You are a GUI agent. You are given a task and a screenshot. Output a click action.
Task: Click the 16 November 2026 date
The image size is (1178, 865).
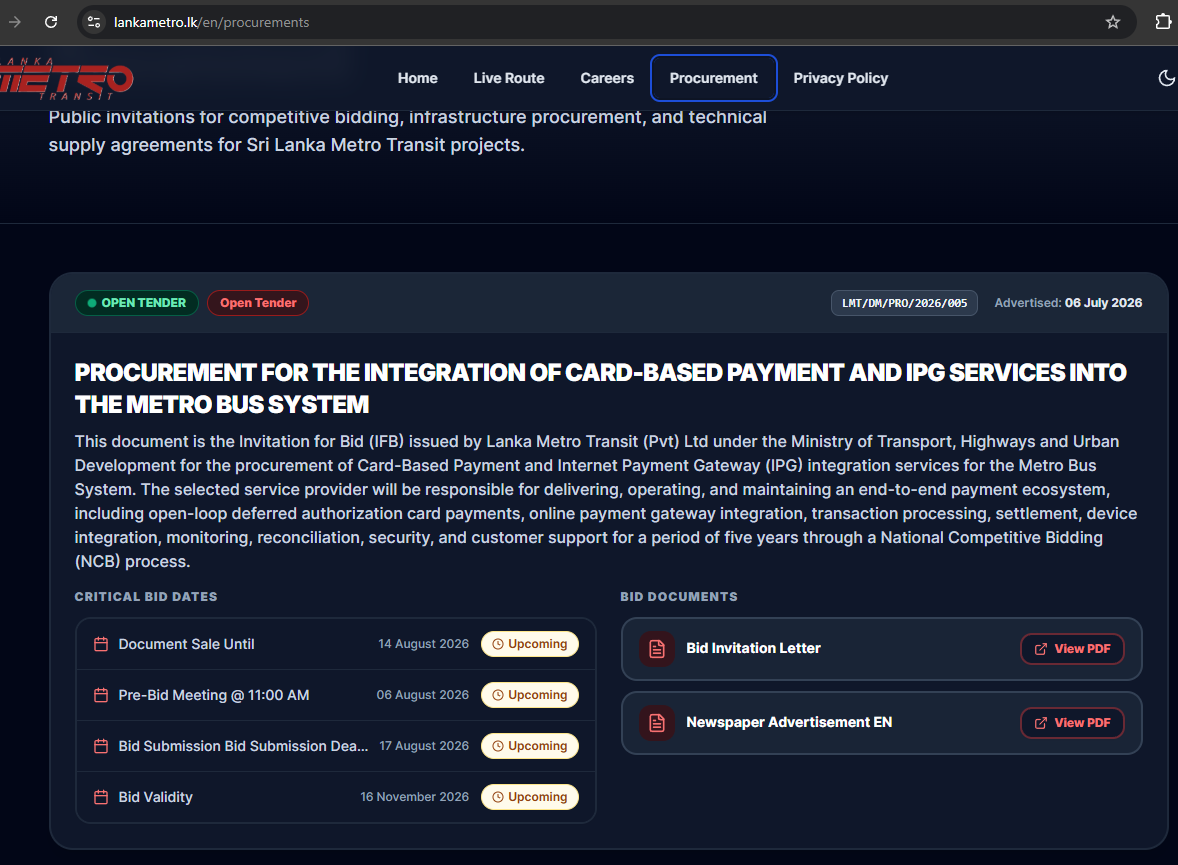tap(415, 797)
